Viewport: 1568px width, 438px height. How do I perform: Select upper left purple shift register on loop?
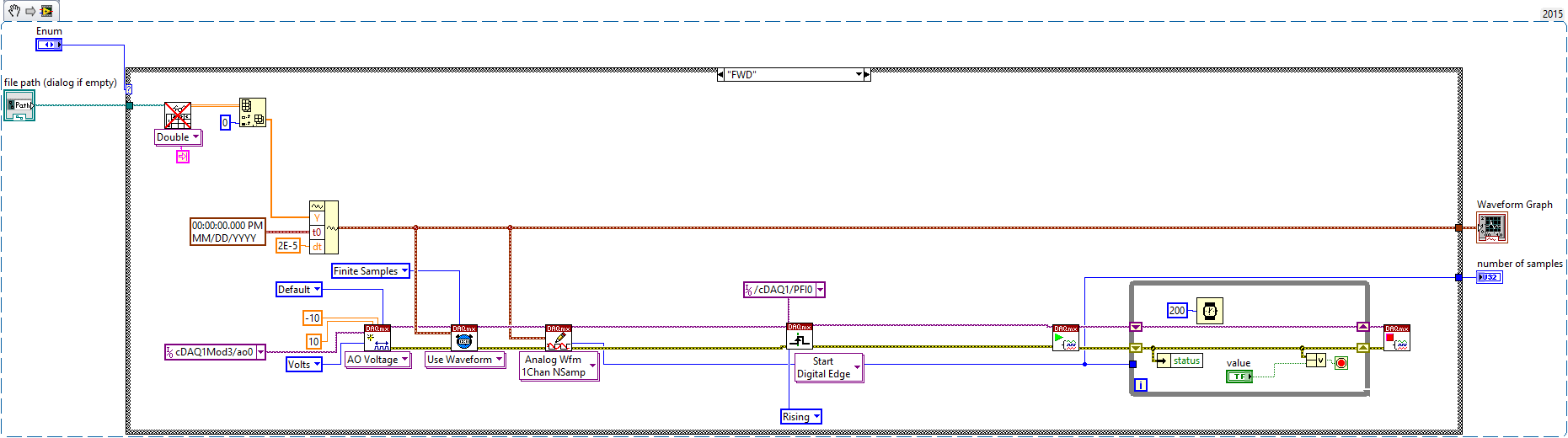[x=1136, y=327]
